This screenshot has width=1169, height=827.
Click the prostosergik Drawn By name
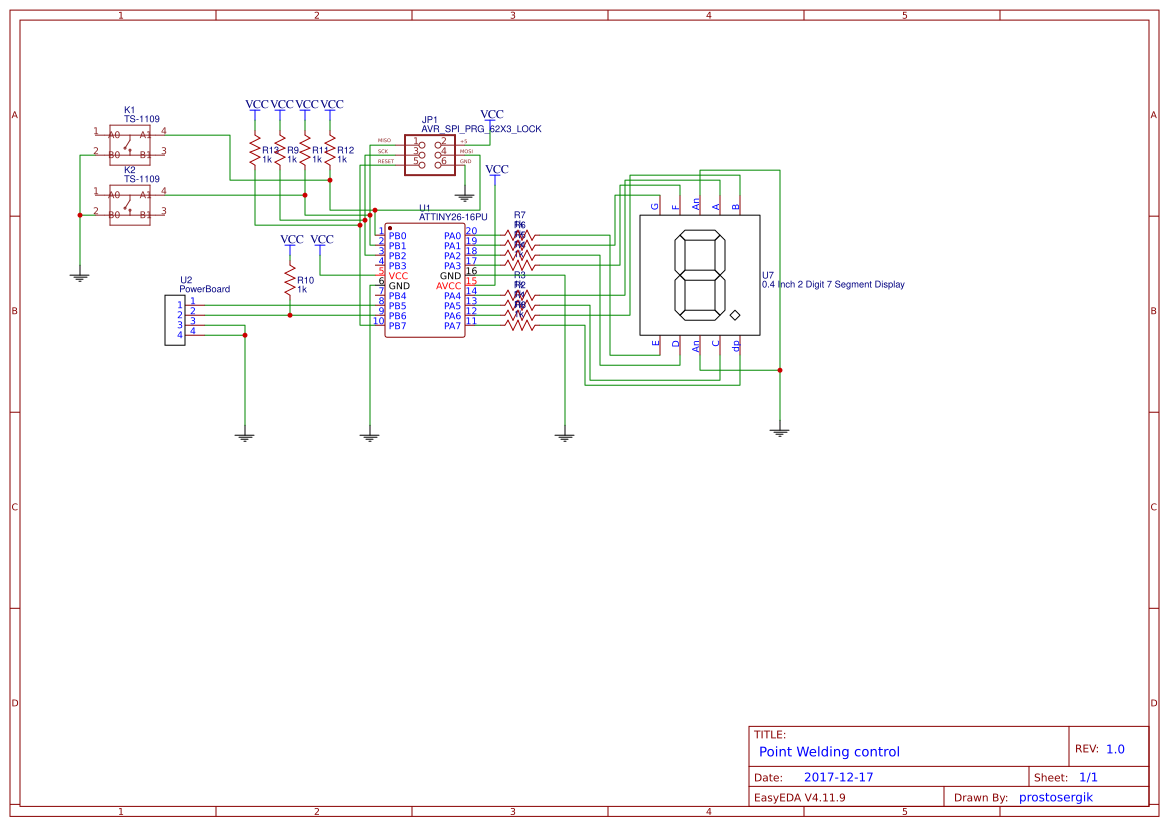tap(1055, 797)
